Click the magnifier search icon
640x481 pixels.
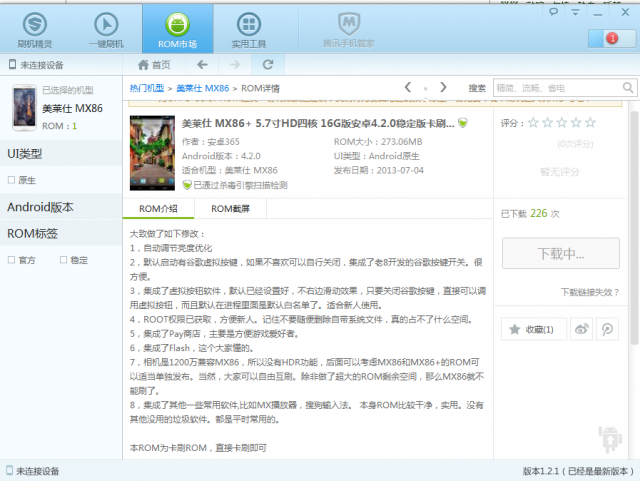pyautogui.click(x=628, y=88)
